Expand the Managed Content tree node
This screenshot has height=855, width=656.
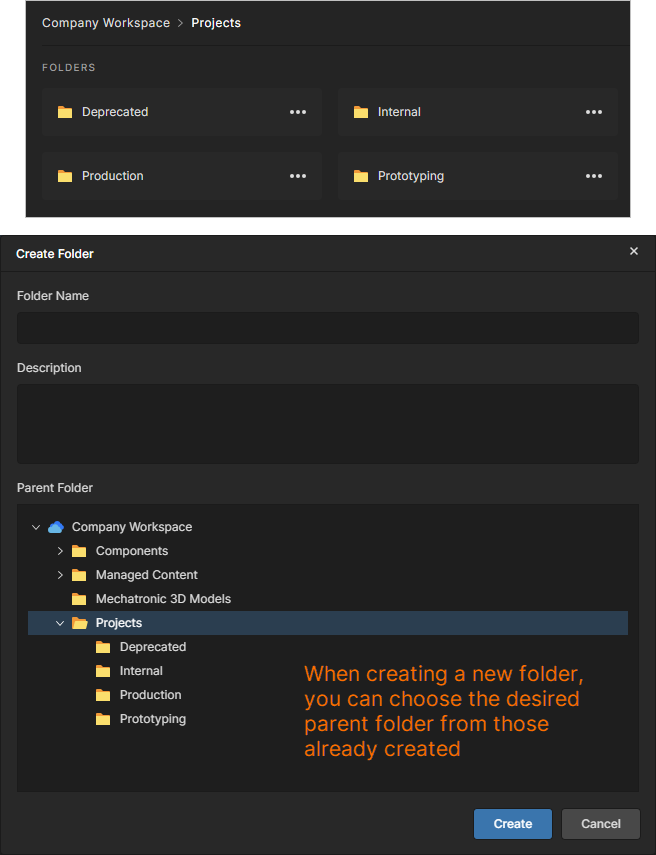60,575
